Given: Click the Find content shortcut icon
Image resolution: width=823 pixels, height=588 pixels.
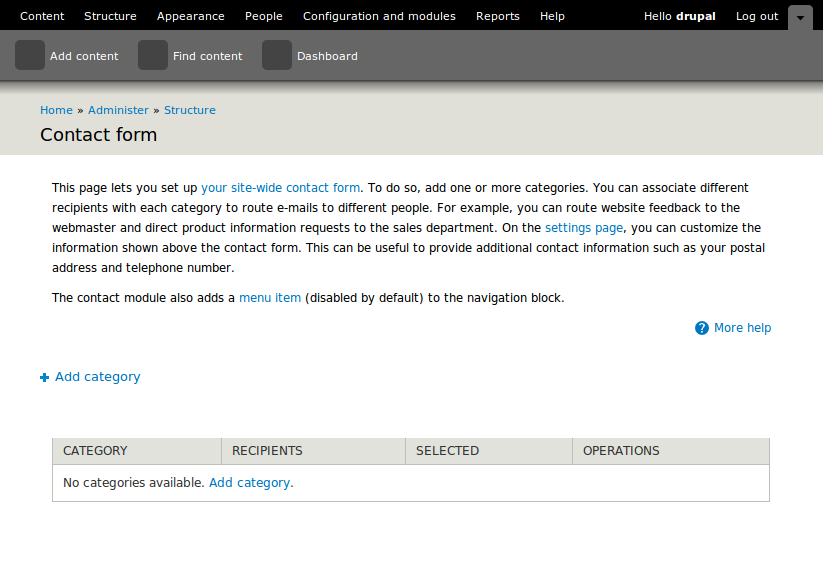Looking at the screenshot, I should tap(153, 56).
